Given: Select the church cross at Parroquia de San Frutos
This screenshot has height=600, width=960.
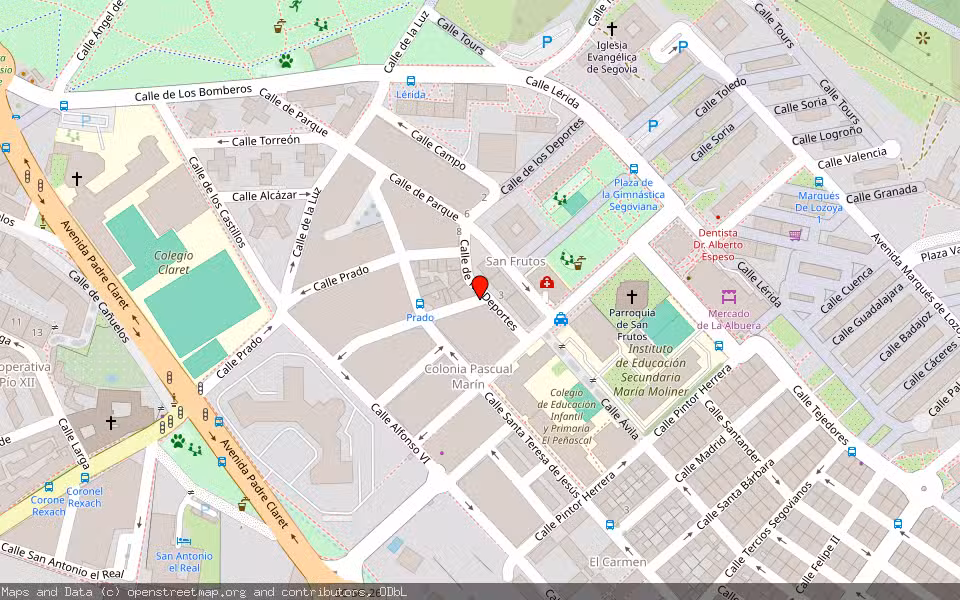Looking at the screenshot, I should (x=632, y=295).
